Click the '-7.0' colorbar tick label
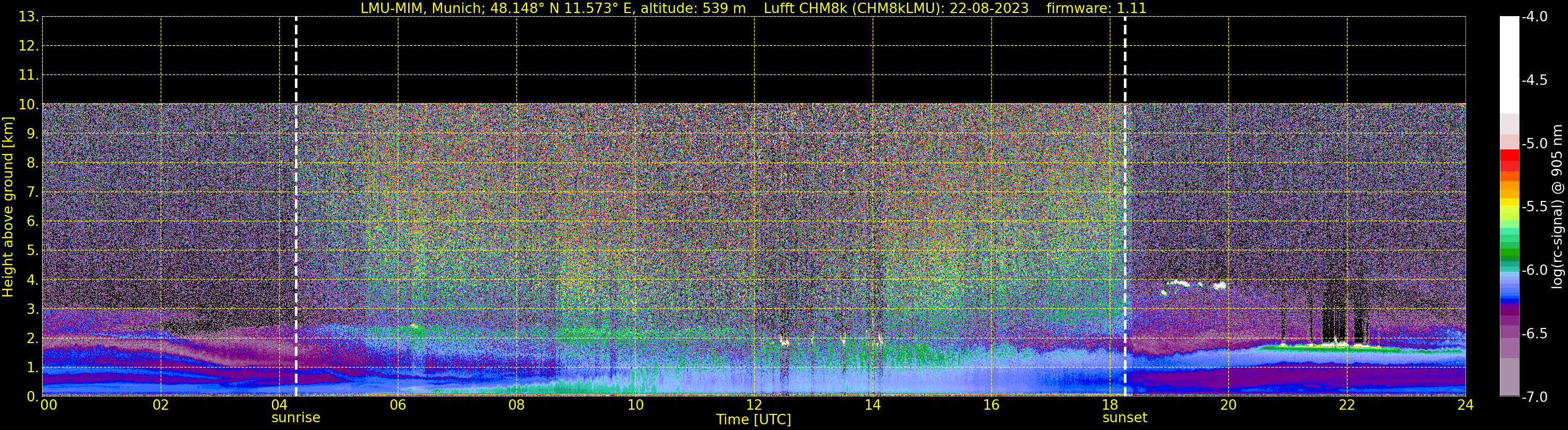 click(1534, 397)
